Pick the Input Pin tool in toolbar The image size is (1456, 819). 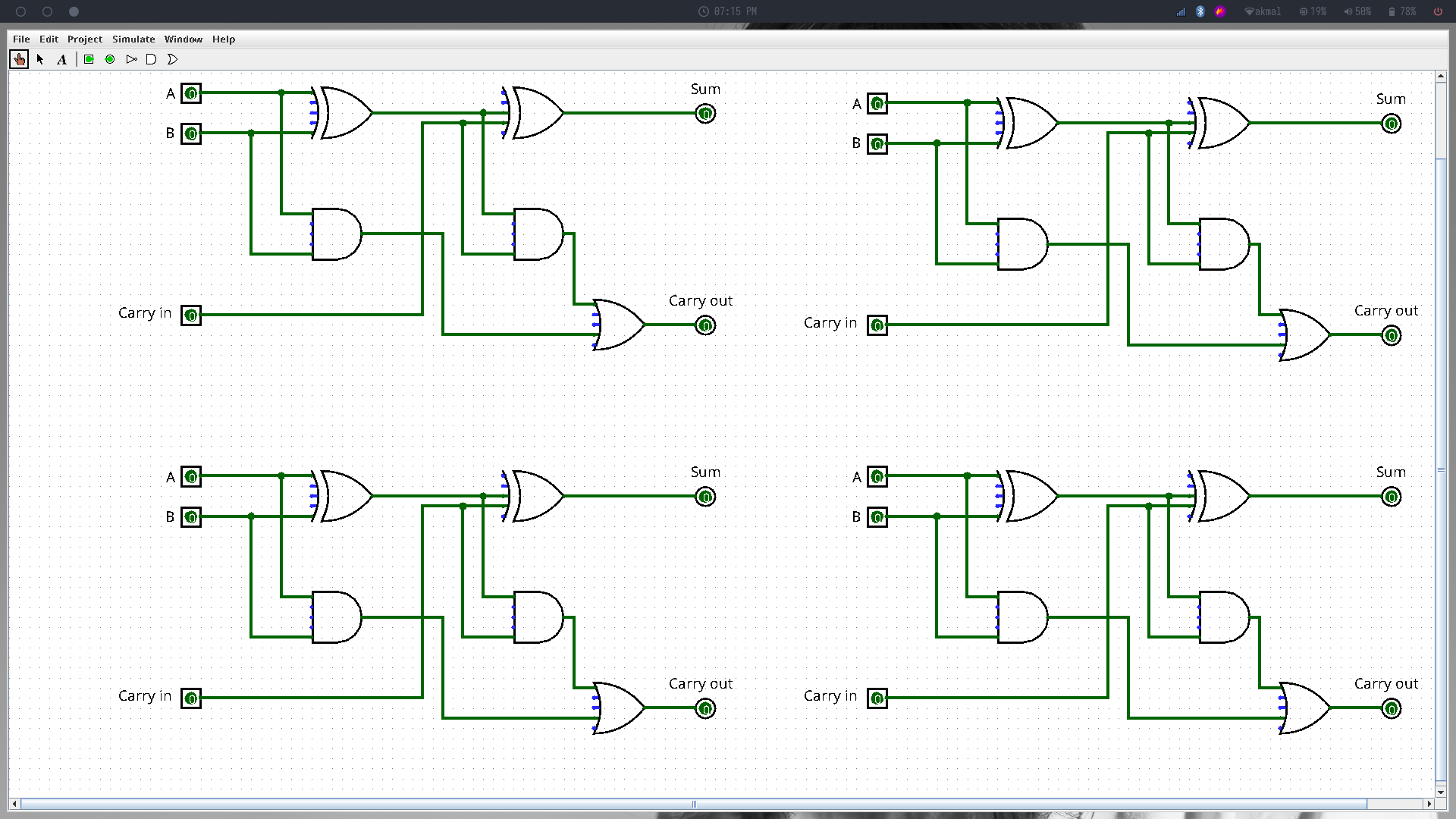89,59
